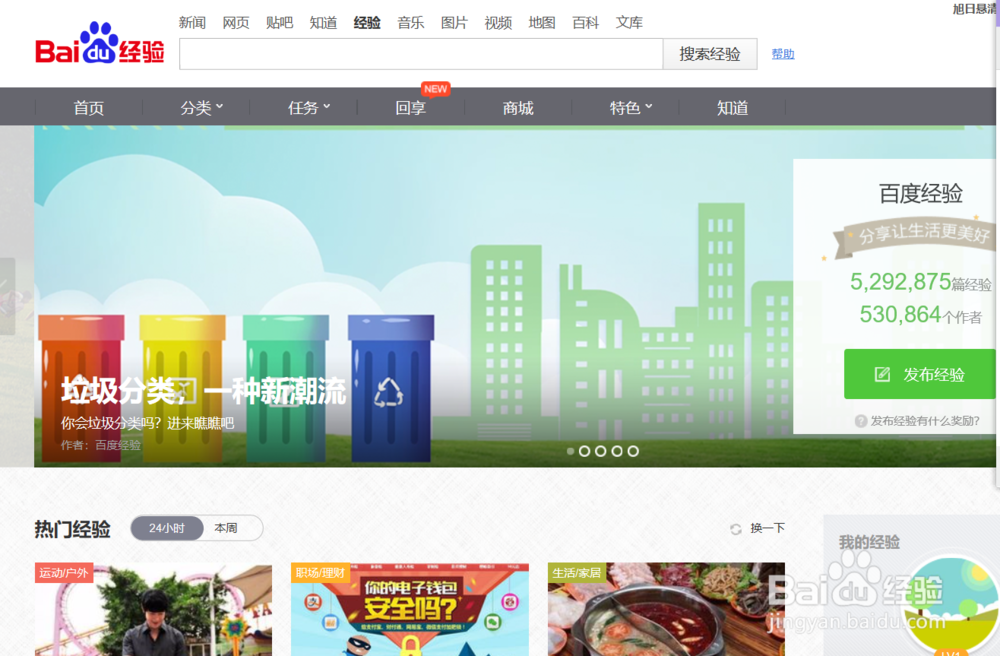The height and width of the screenshot is (656, 1000).
Task: Expand the 分类 dropdown menu
Action: tap(202, 108)
